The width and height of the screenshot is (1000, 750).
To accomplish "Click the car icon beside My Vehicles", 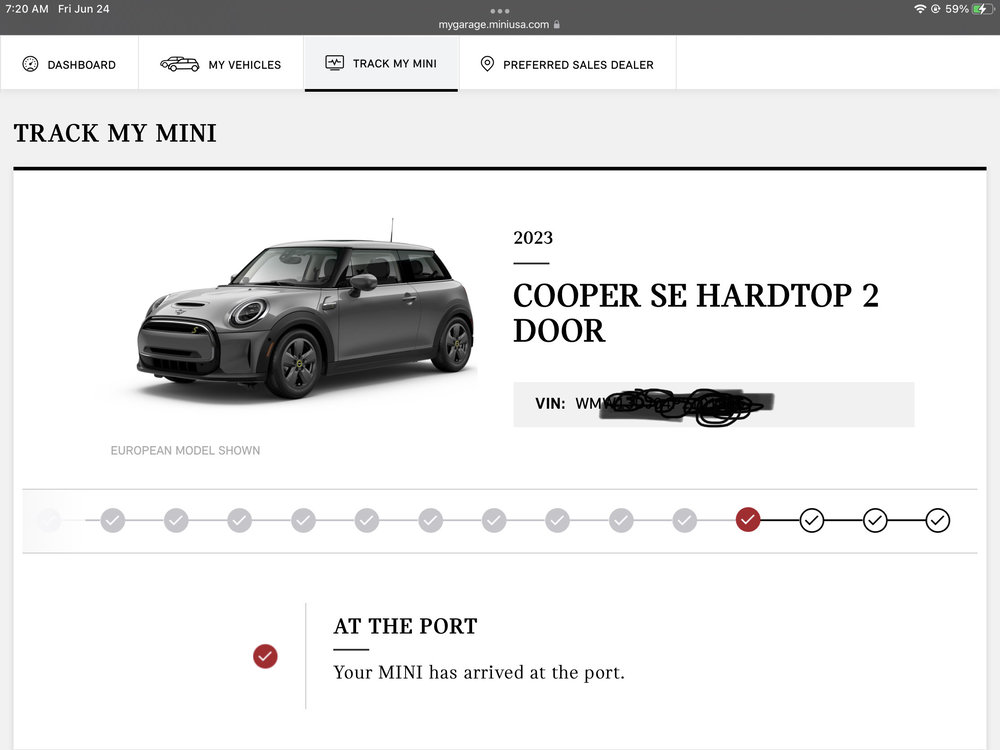I will click(x=180, y=64).
